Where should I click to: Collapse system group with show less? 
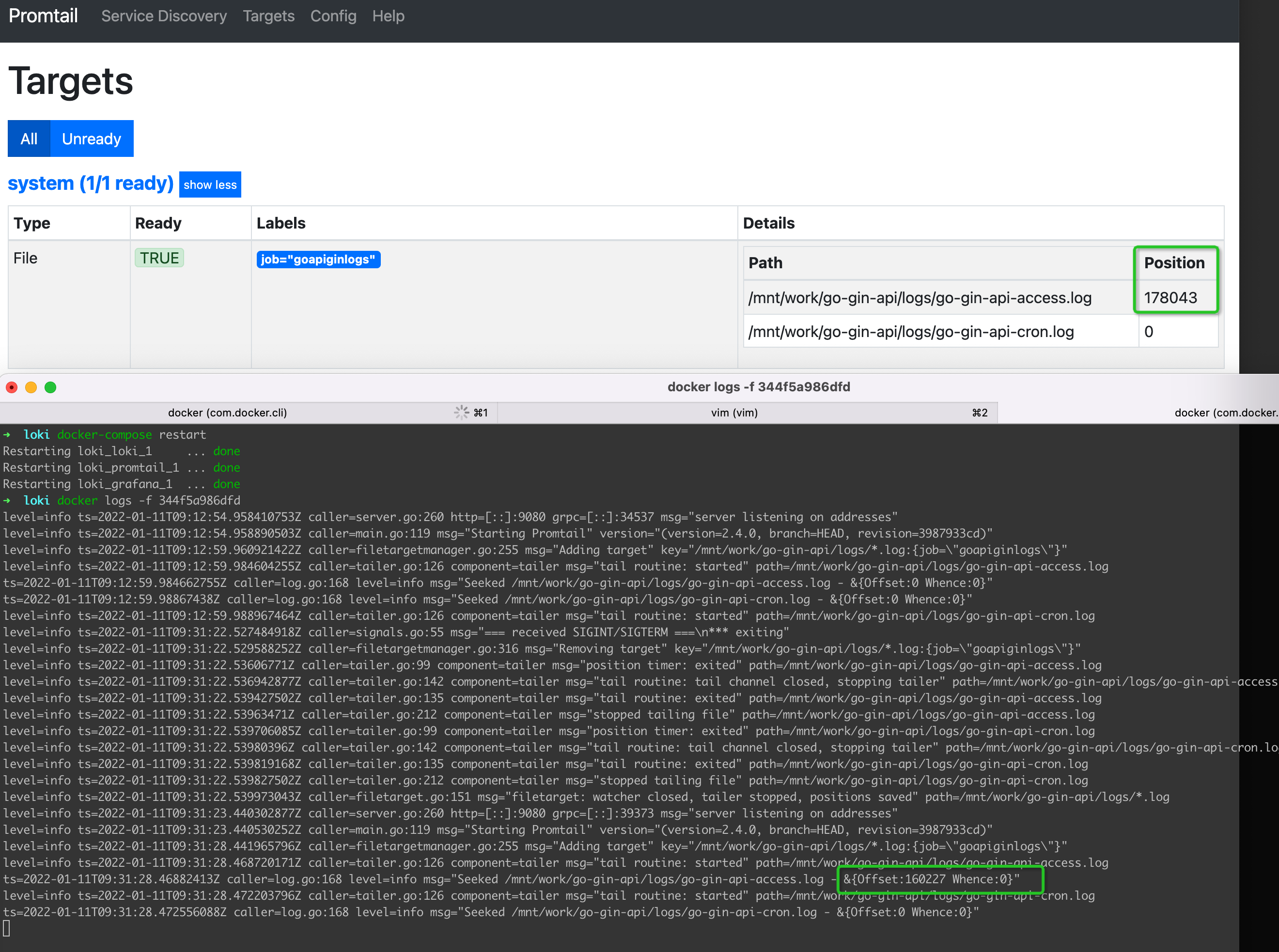tap(210, 184)
